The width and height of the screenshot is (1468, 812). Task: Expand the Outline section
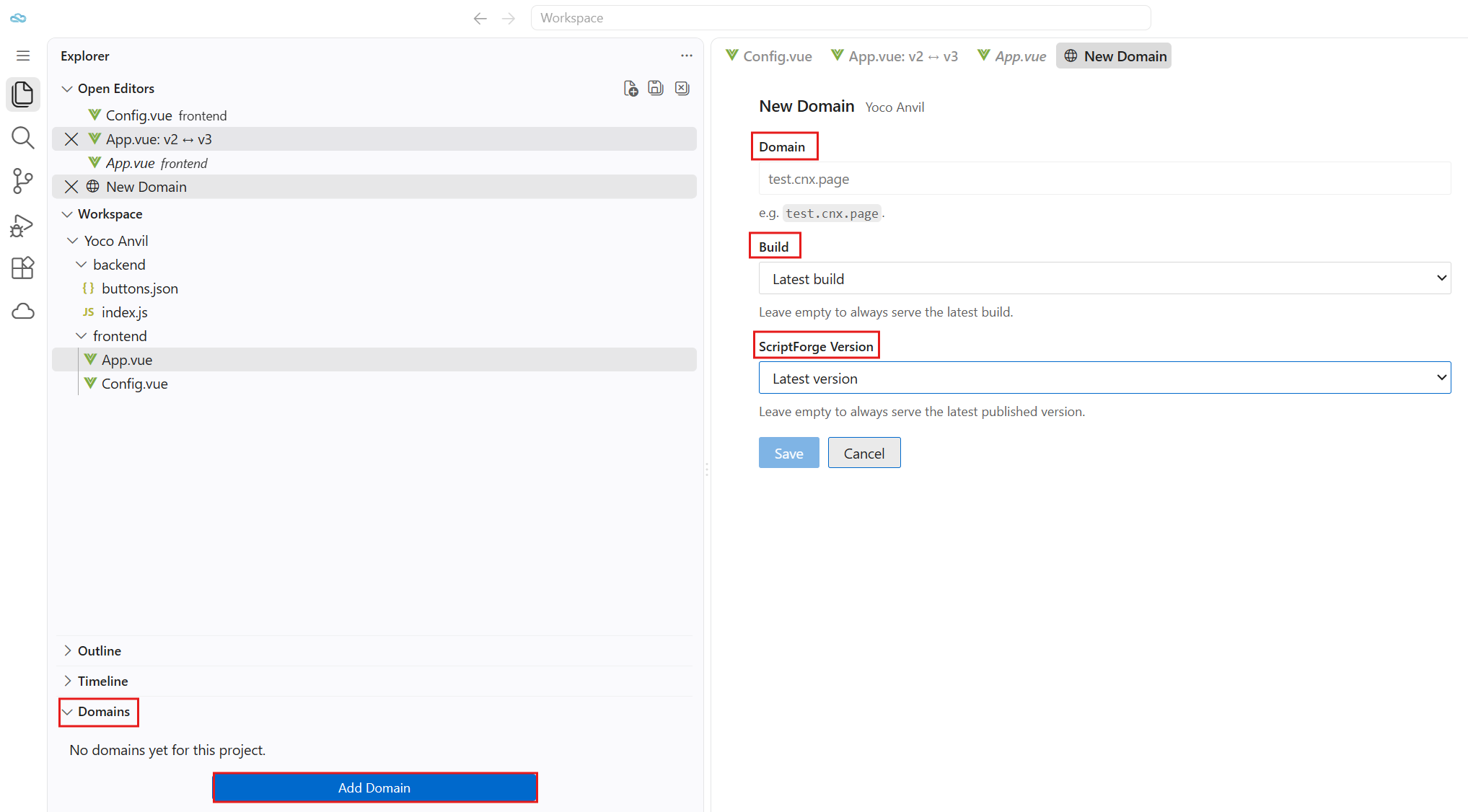pyautogui.click(x=92, y=650)
